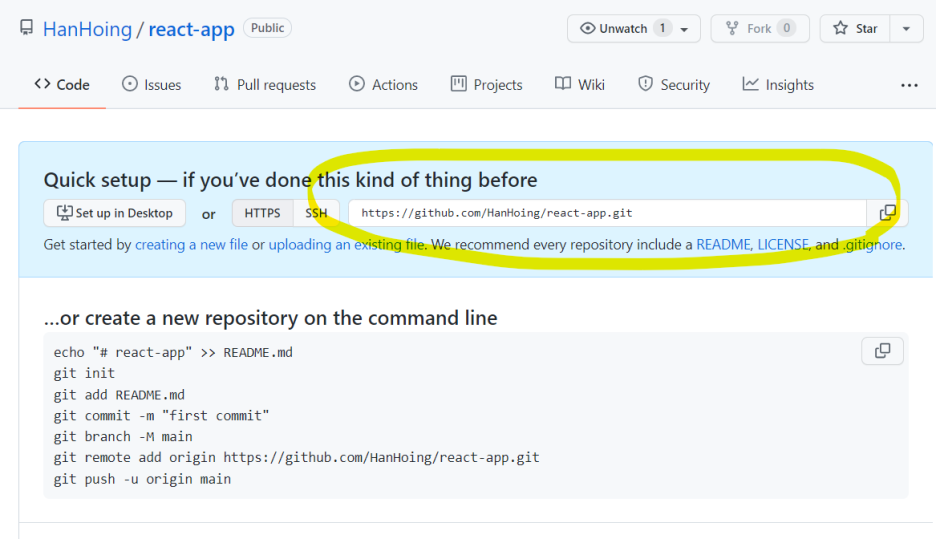Screen dimensions: 936x539
Task: Open the Wiki tab
Action: [580, 85]
